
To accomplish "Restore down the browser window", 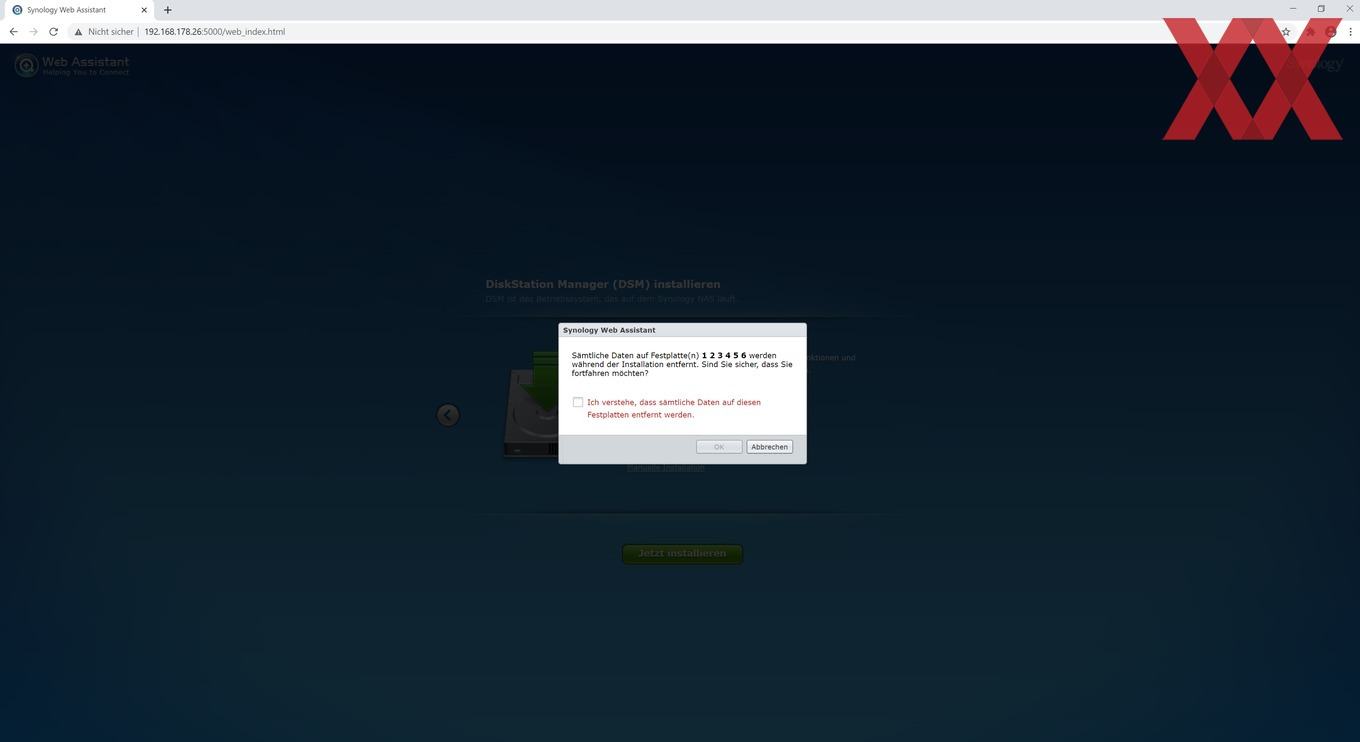I will pyautogui.click(x=1321, y=9).
